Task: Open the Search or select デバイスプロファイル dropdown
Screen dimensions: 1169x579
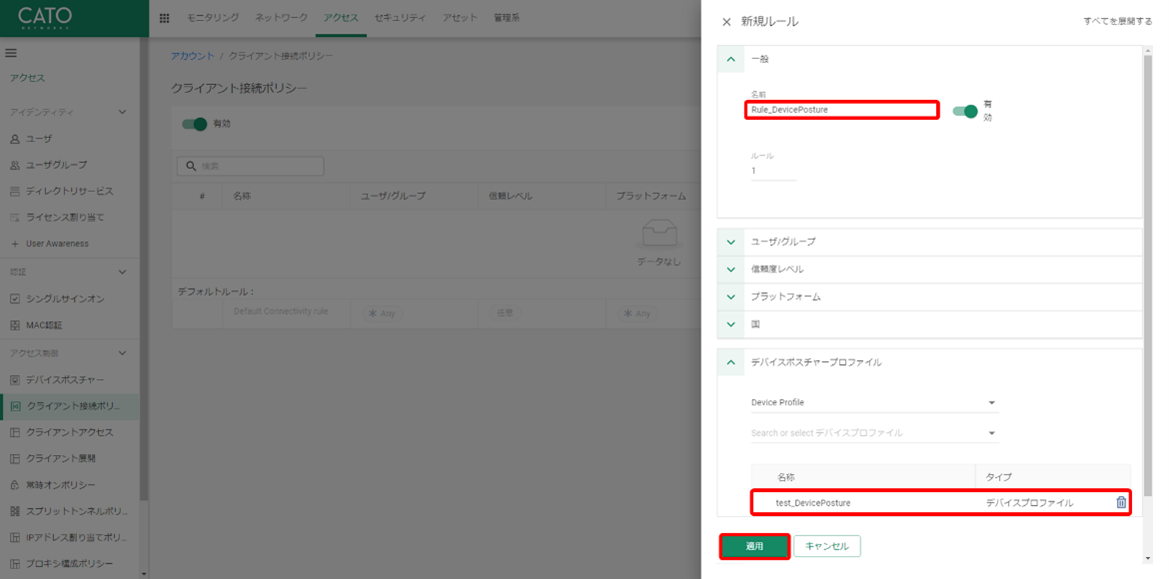Action: click(x=874, y=433)
